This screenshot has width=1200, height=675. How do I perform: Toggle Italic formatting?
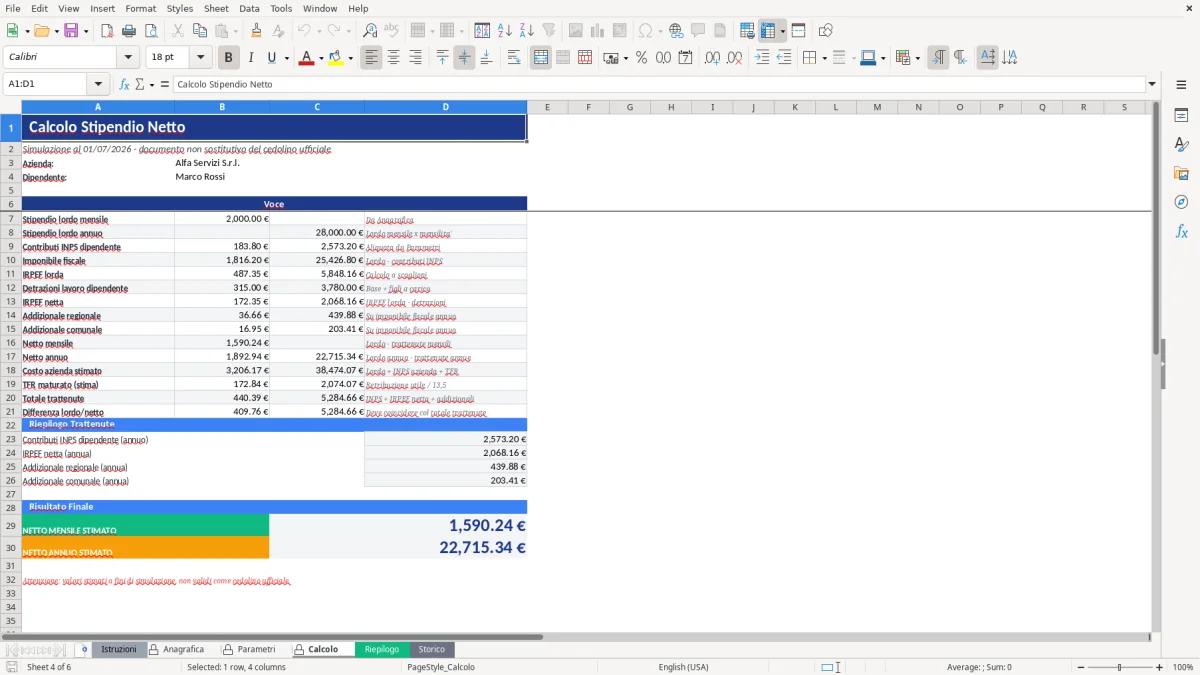click(x=250, y=58)
